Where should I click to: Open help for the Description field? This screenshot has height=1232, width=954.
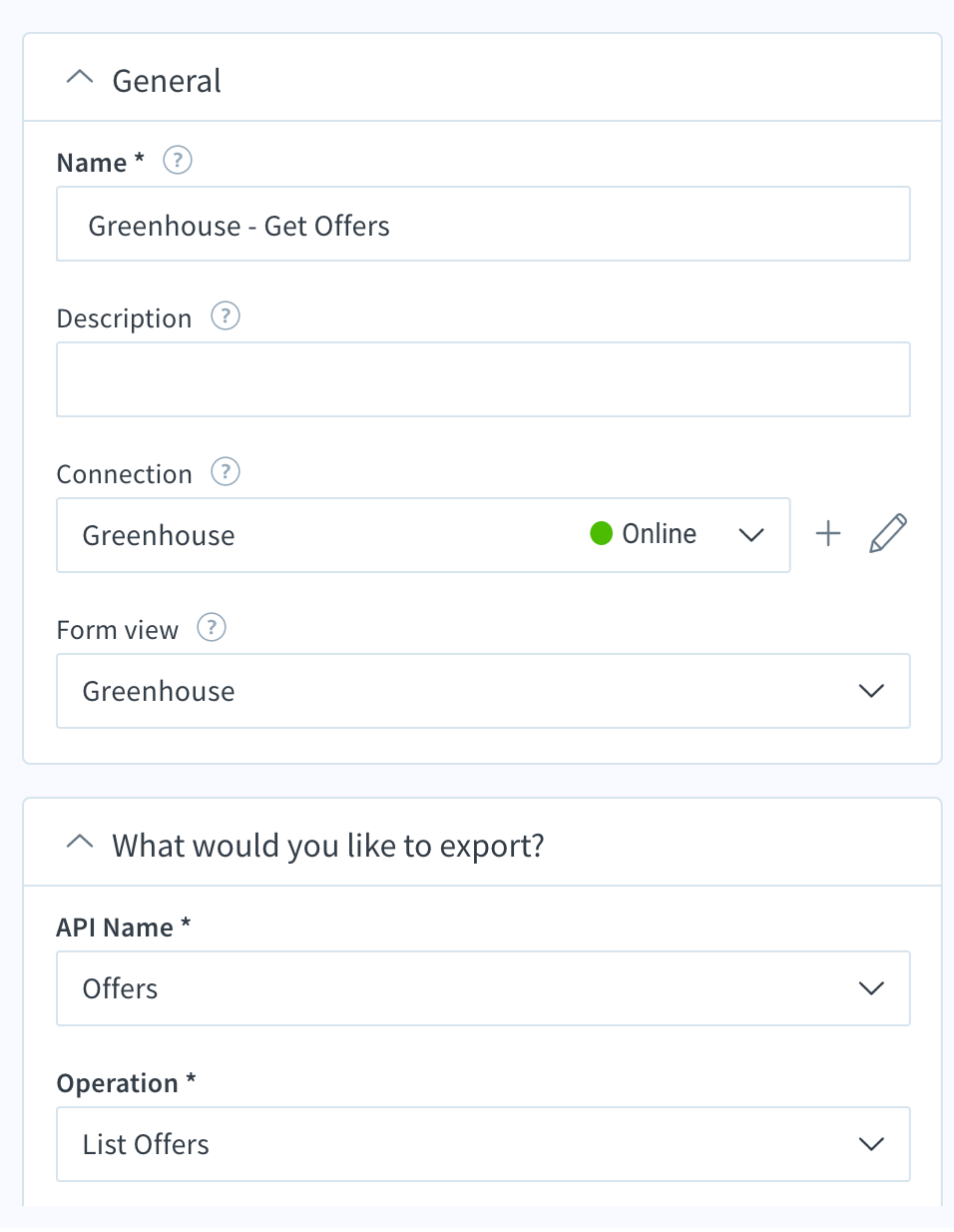pos(226,316)
